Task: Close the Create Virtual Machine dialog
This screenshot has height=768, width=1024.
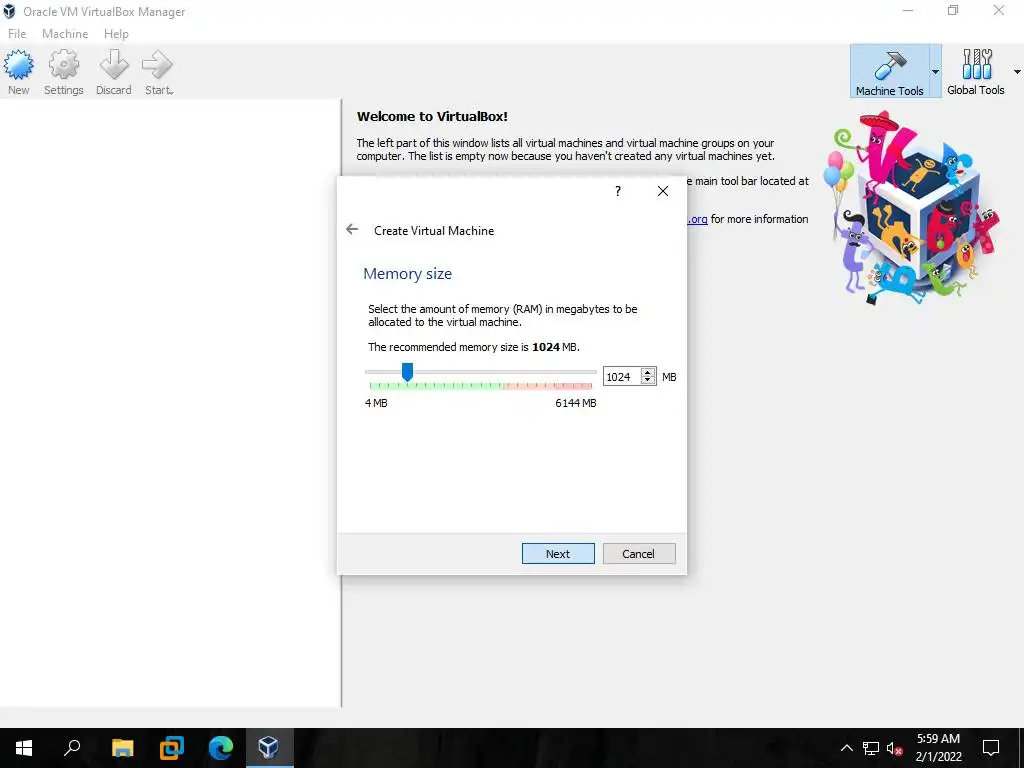Action: pos(663,191)
